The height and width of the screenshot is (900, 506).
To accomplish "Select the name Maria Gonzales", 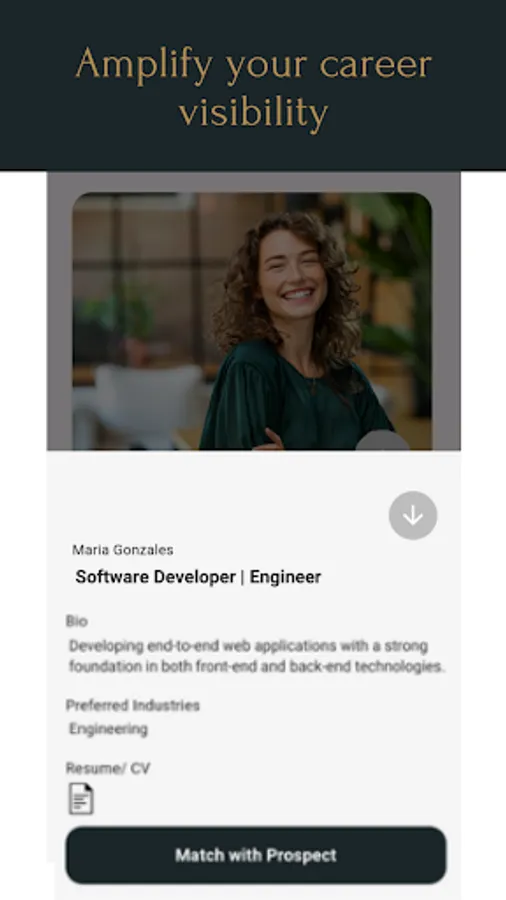I will pyautogui.click(x=123, y=550).
